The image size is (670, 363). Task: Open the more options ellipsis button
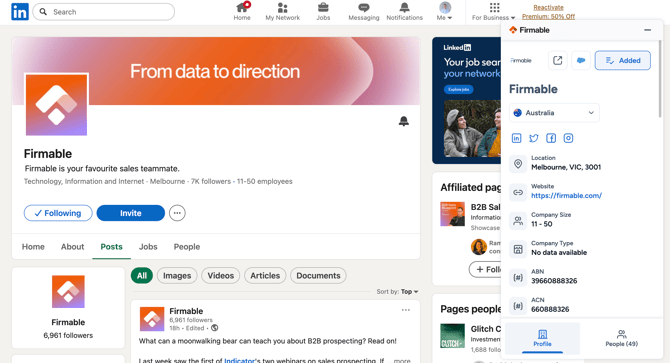177,213
